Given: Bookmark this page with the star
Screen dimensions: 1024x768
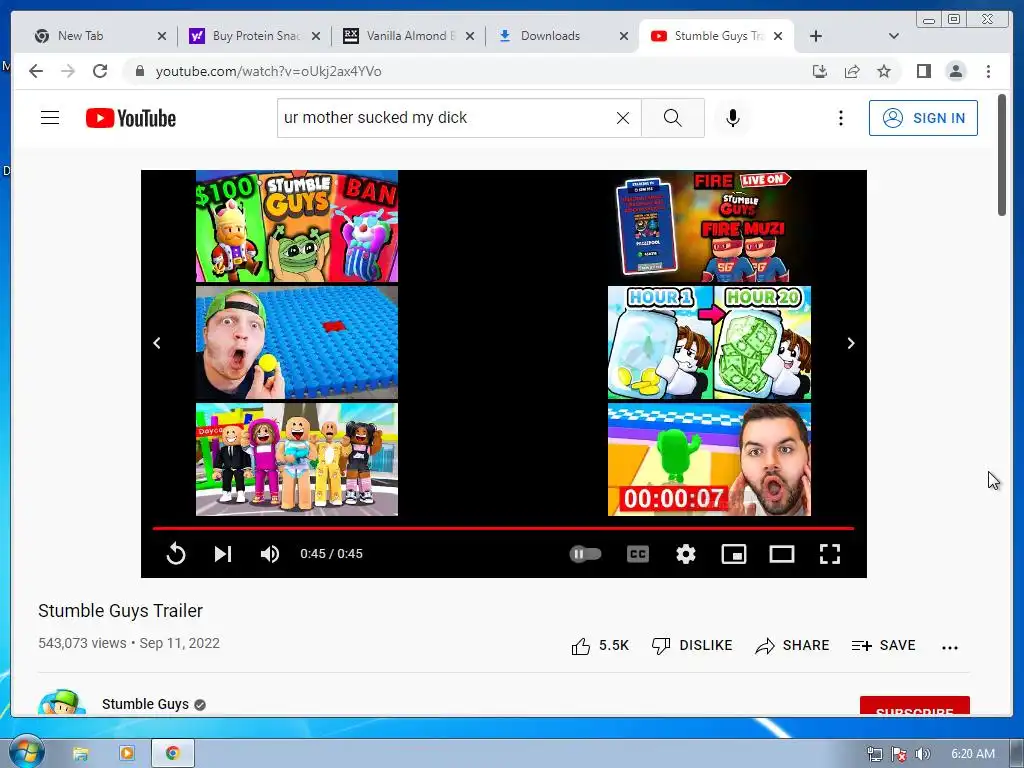Looking at the screenshot, I should pos(884,71).
